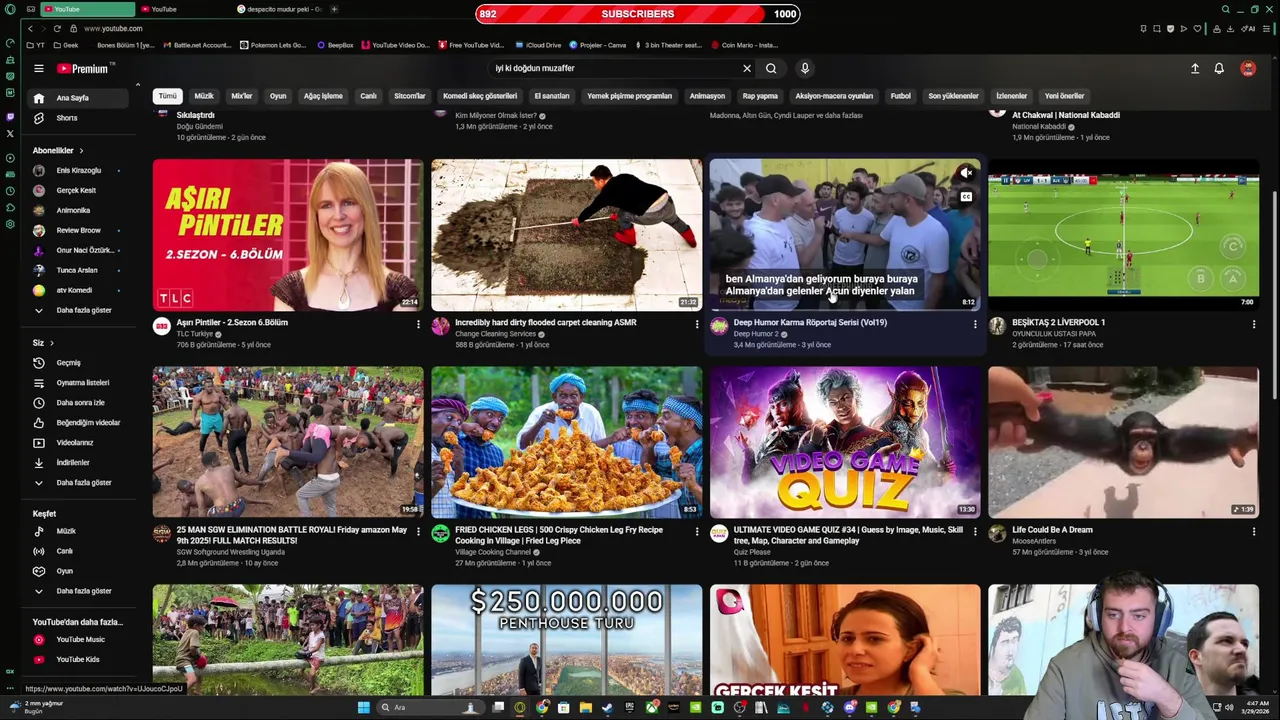Click the magnifier search button
This screenshot has width=1280, height=720.
771,69
